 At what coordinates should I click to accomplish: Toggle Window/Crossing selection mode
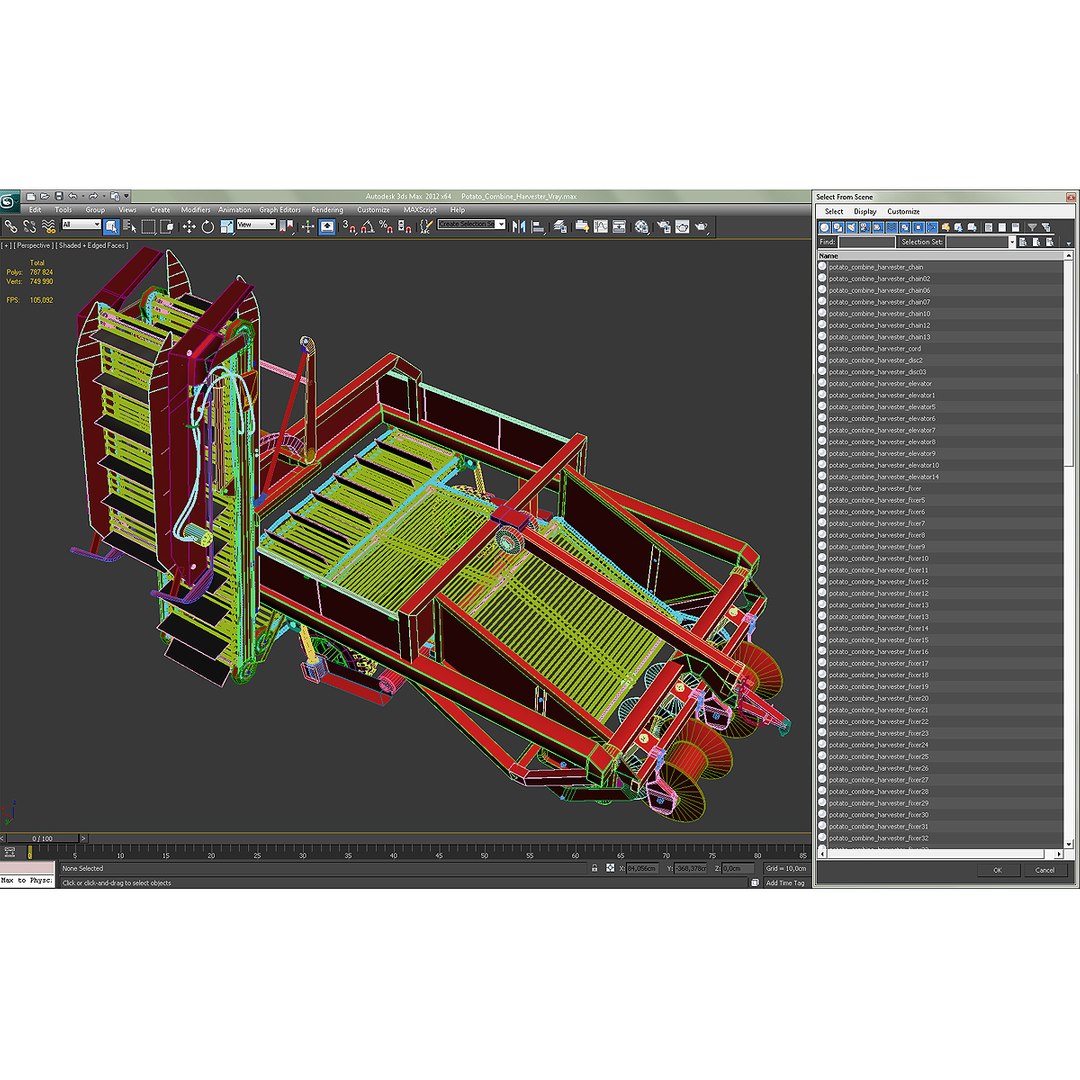click(167, 226)
